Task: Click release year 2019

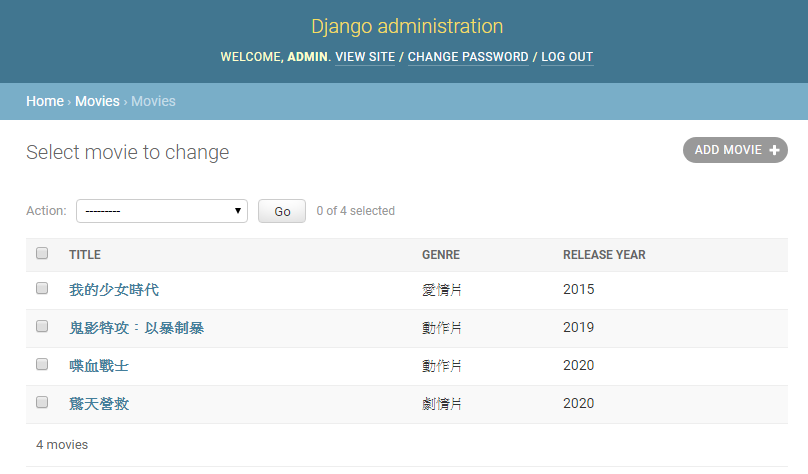Action: point(578,327)
